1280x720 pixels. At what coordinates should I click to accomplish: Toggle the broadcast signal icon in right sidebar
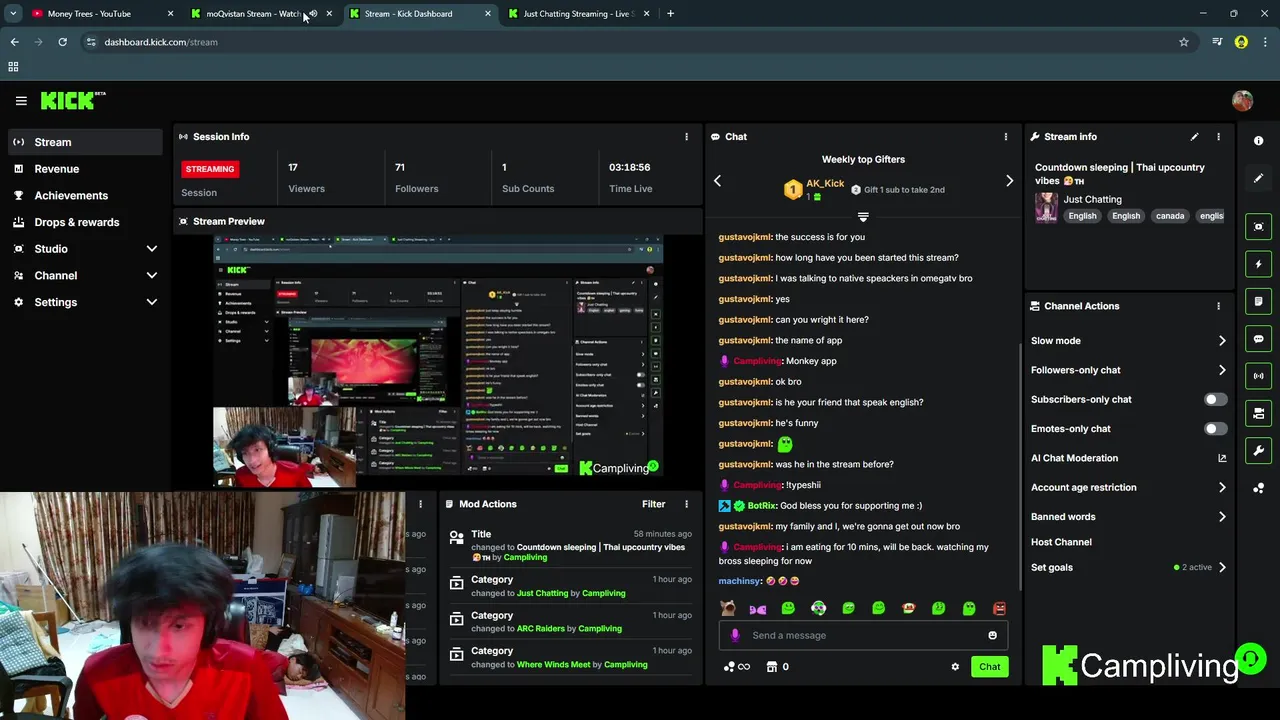pyautogui.click(x=1258, y=376)
